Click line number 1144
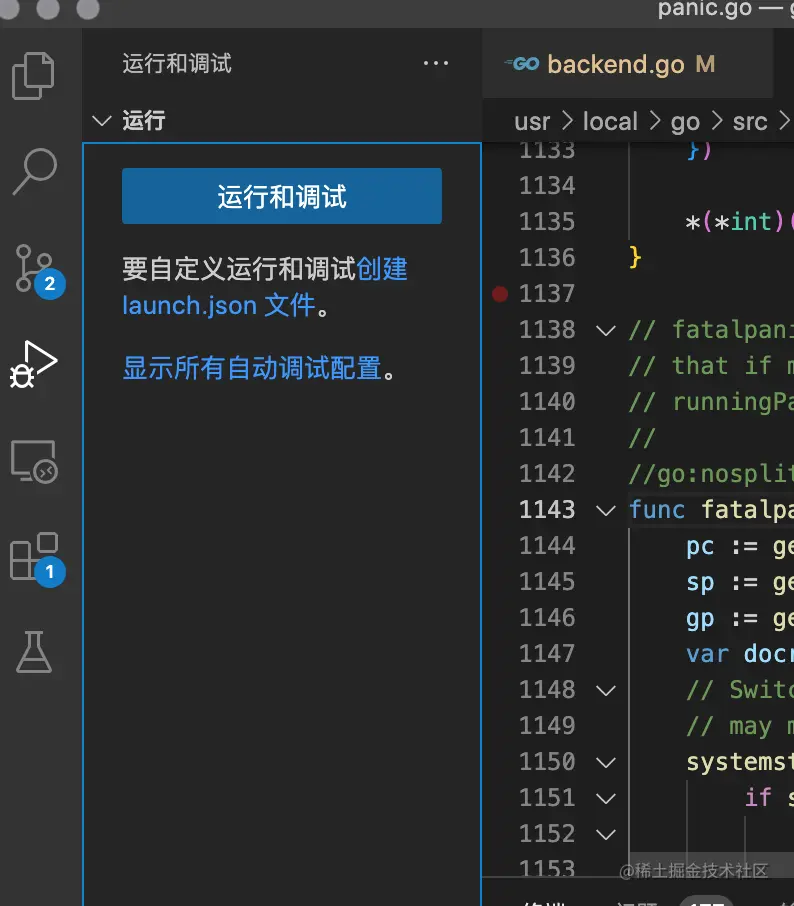 click(x=547, y=545)
